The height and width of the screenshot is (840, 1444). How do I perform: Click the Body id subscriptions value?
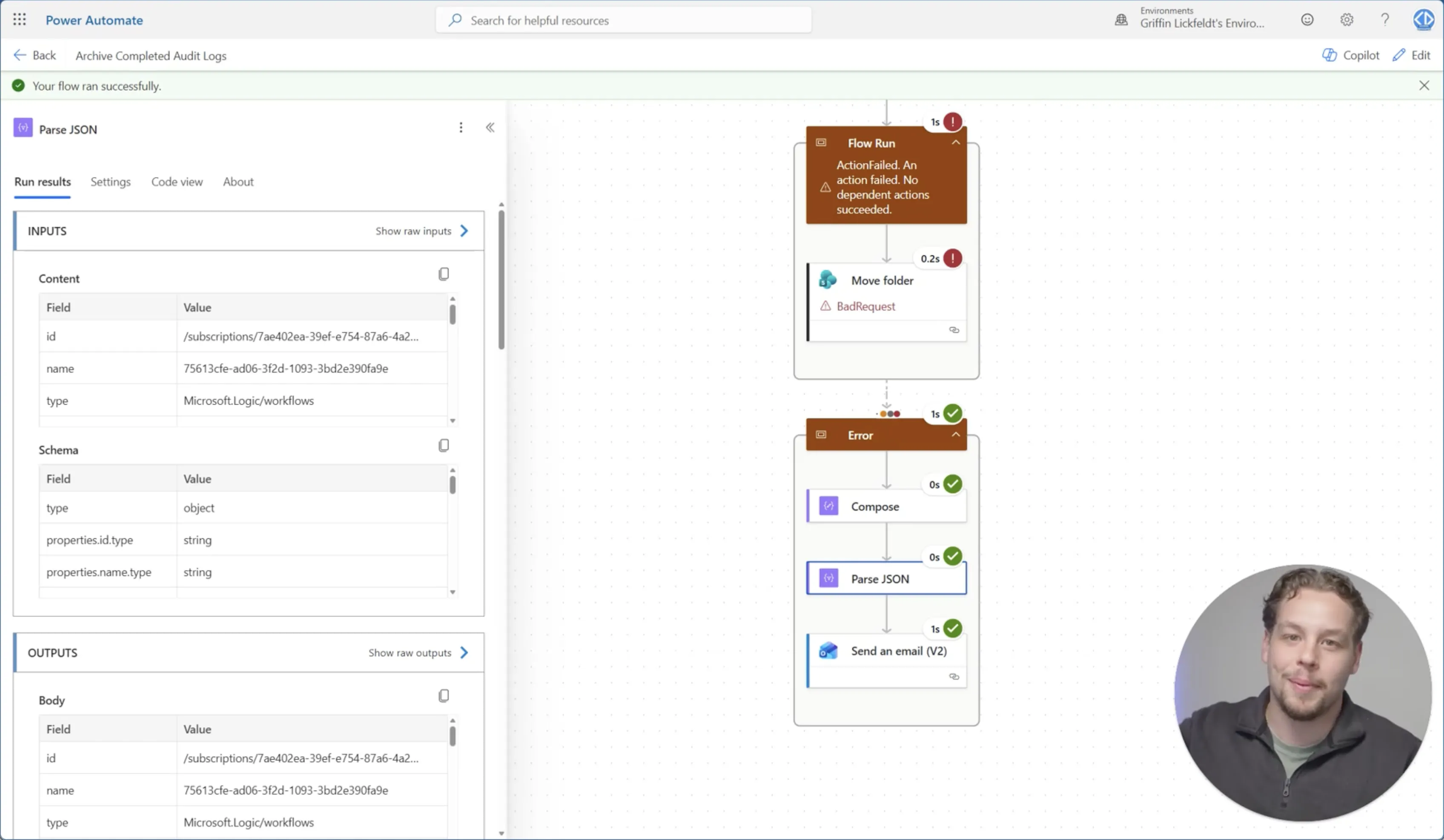(x=301, y=758)
